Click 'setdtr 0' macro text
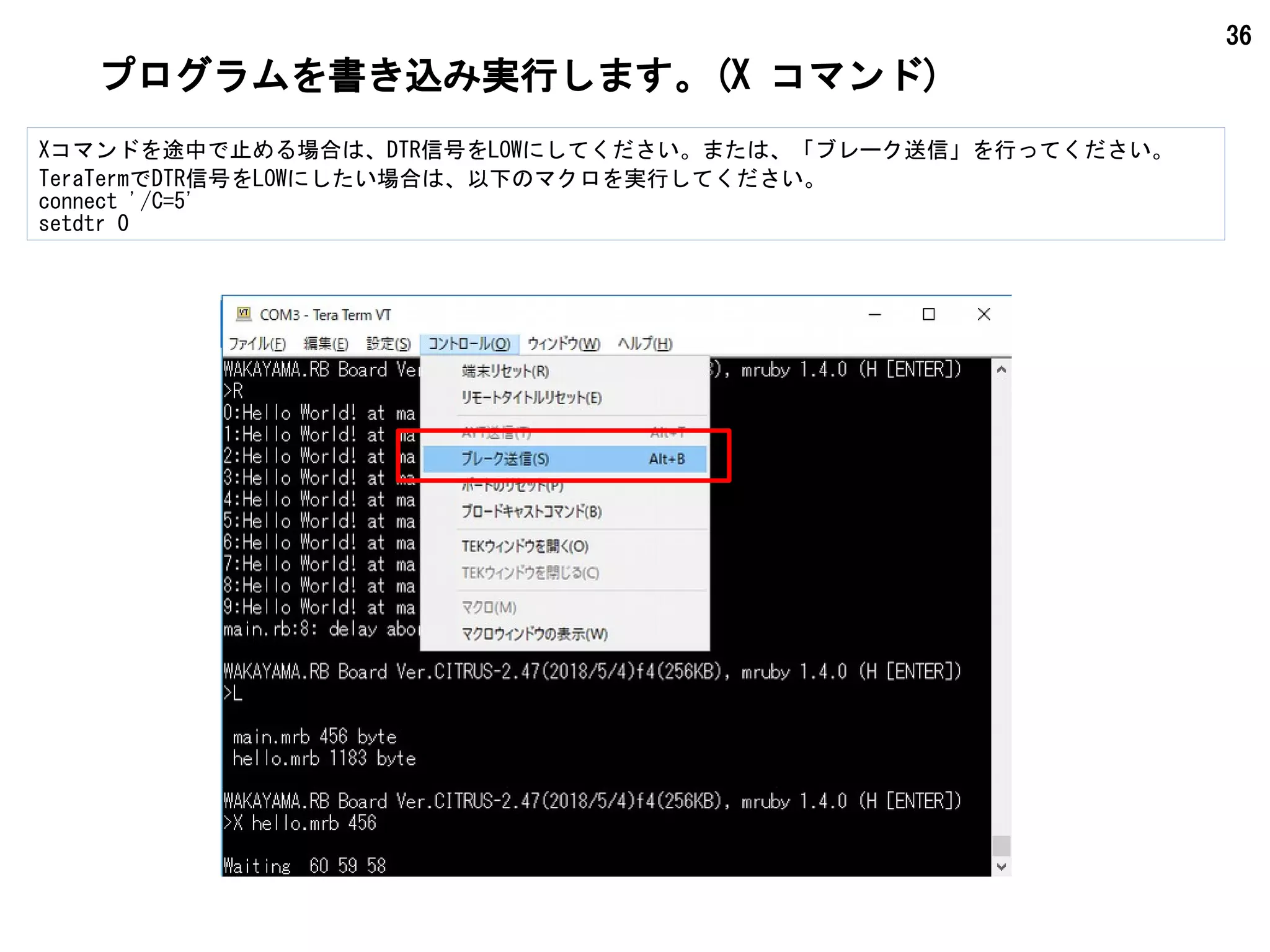Viewport: 1270px width, 952px height. (84, 224)
